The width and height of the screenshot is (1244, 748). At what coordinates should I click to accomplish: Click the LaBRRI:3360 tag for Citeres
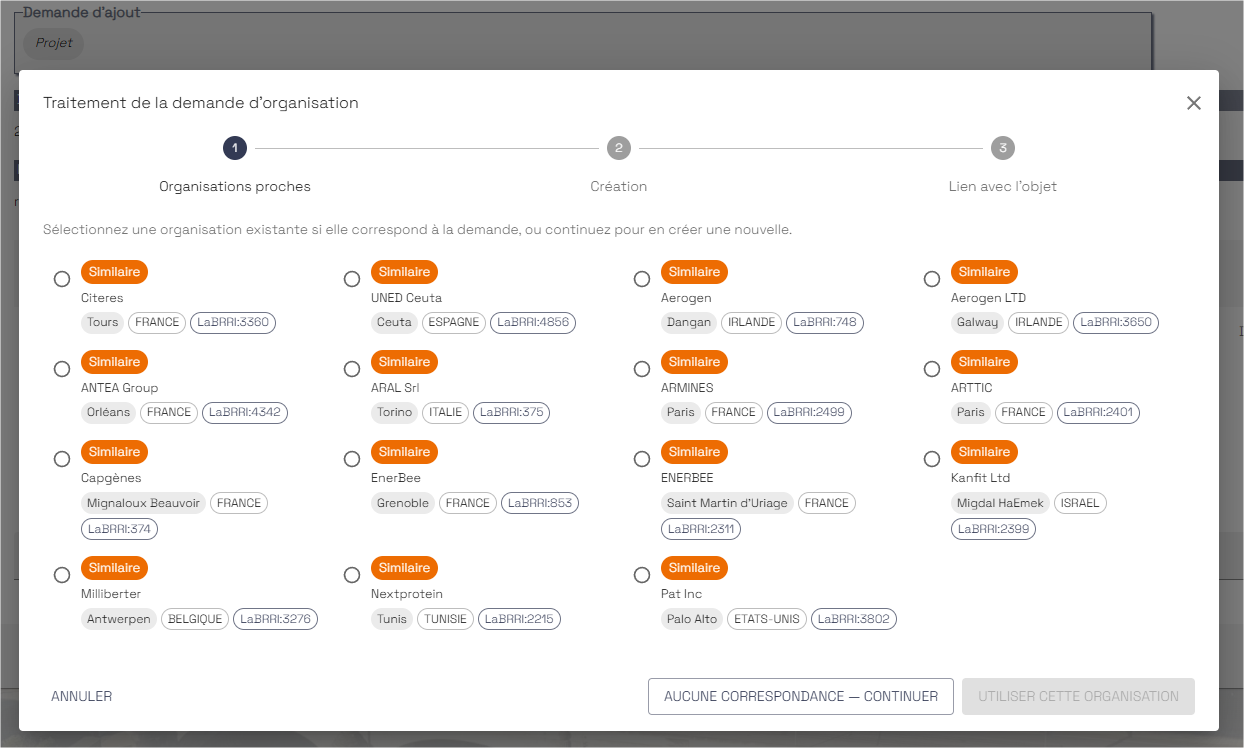pyautogui.click(x=233, y=322)
